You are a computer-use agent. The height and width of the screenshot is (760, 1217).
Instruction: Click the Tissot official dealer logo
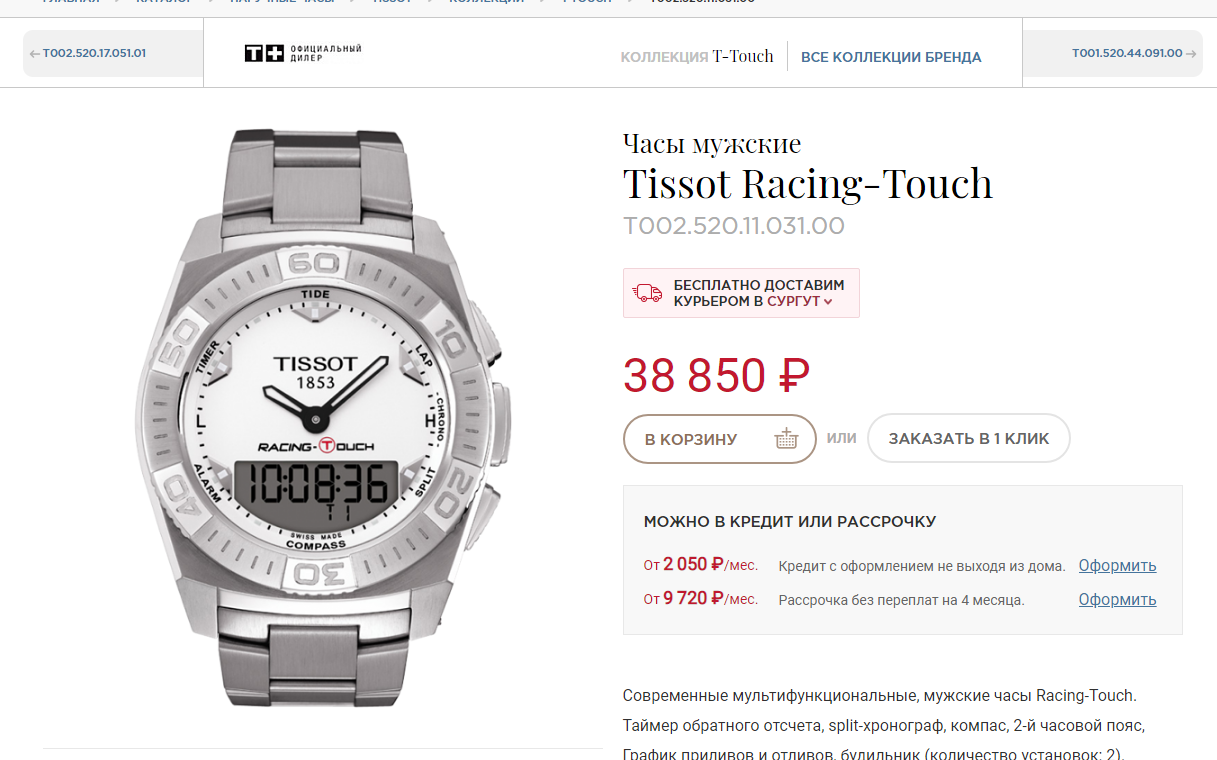pyautogui.click(x=303, y=53)
